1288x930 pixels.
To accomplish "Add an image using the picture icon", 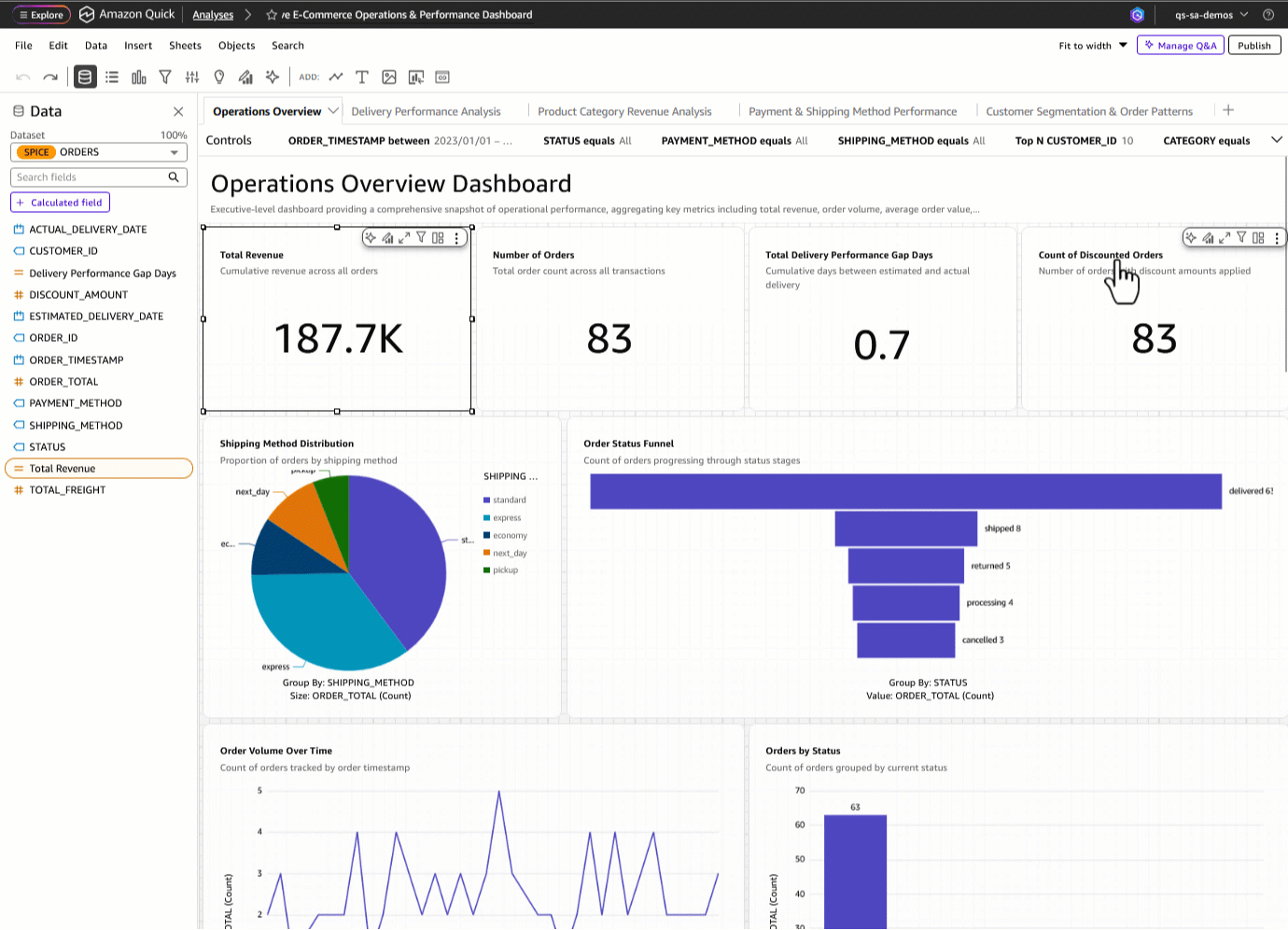I will (389, 77).
